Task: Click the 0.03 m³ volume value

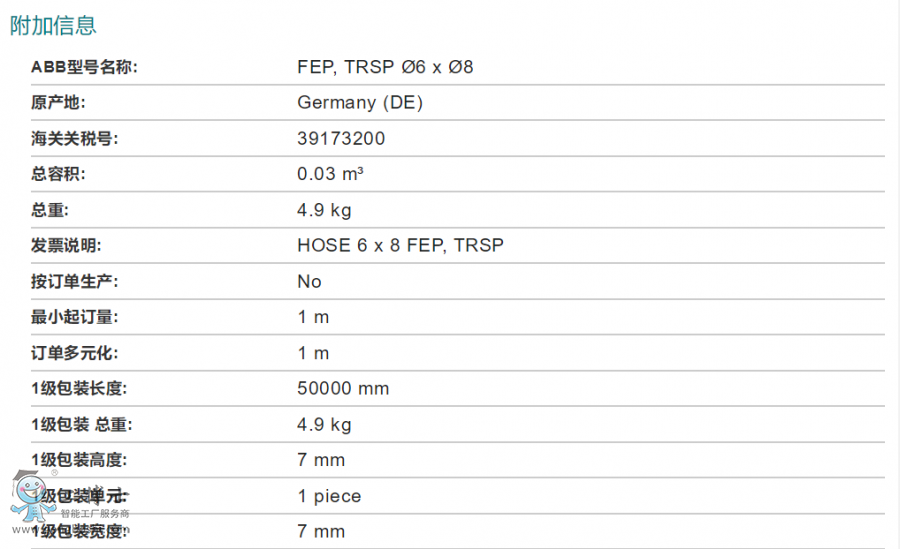Action: (x=330, y=174)
